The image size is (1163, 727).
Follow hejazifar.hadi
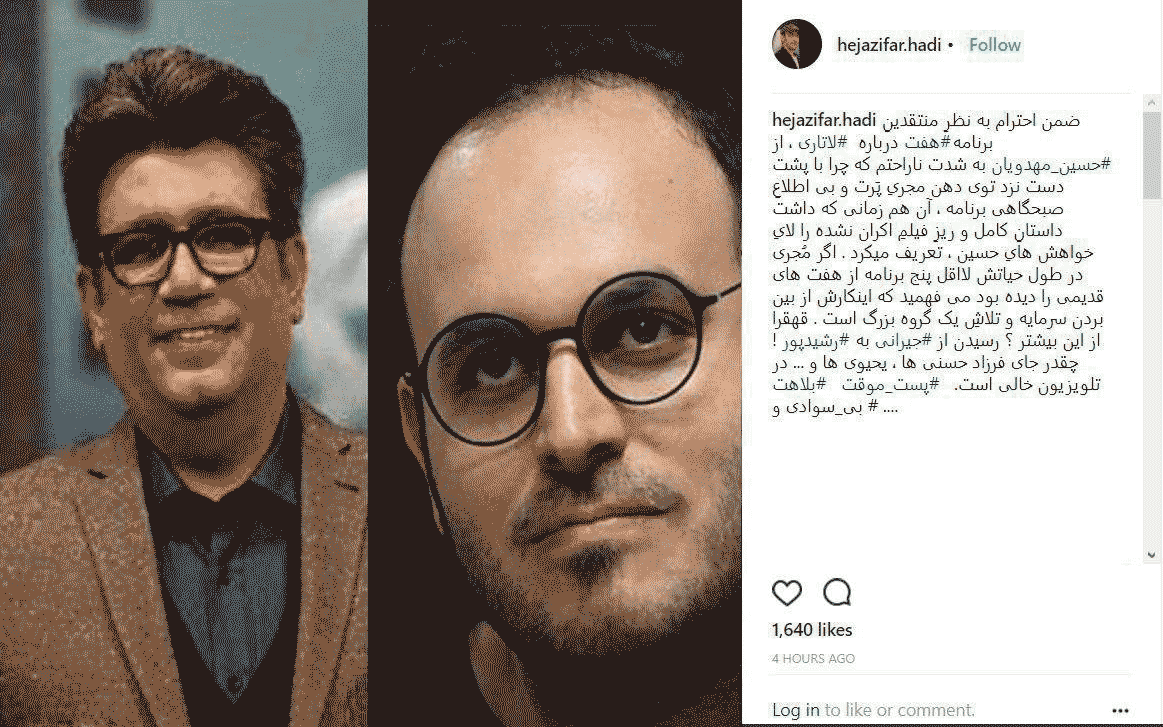click(995, 45)
